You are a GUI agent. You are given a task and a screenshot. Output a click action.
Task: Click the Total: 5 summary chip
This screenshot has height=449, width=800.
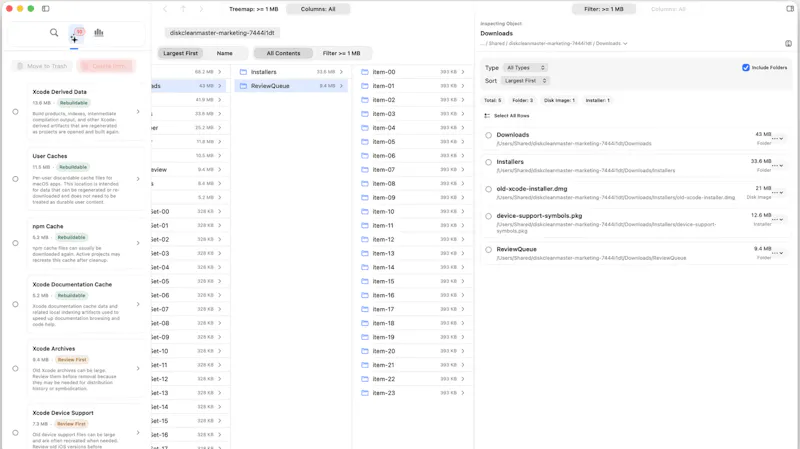click(492, 101)
